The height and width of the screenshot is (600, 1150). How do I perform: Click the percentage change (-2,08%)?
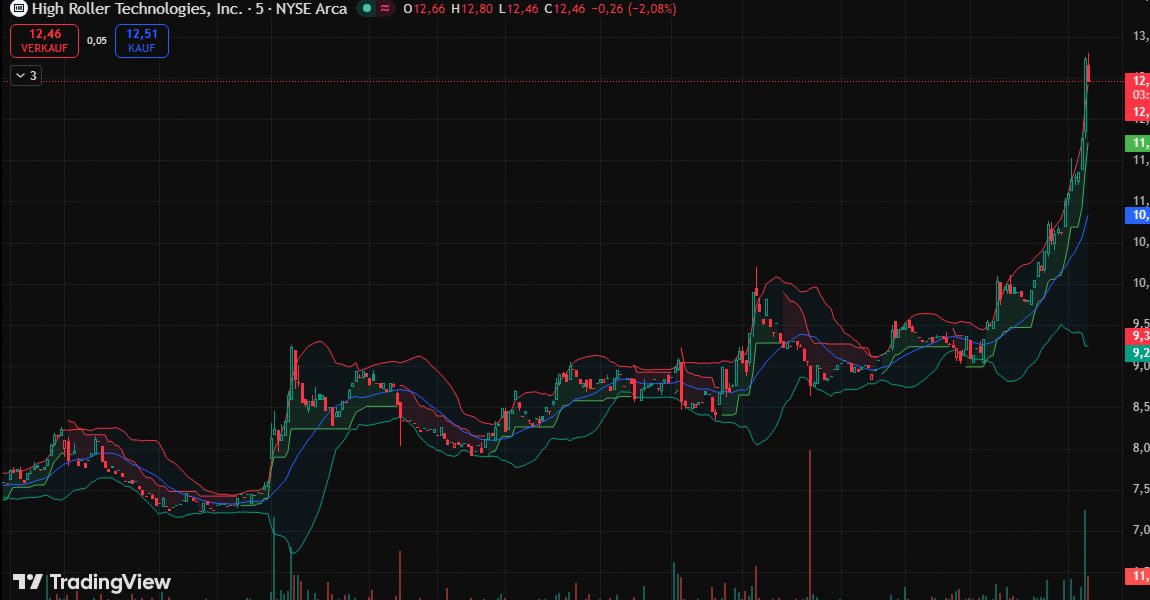point(651,9)
